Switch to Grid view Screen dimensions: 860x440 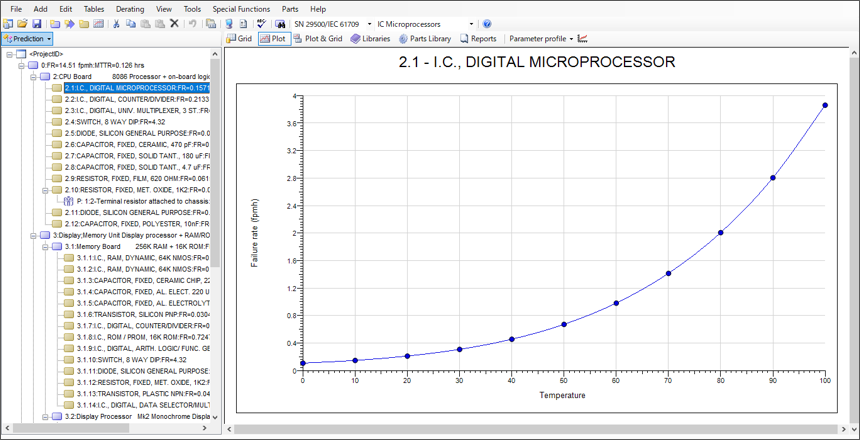pos(240,39)
